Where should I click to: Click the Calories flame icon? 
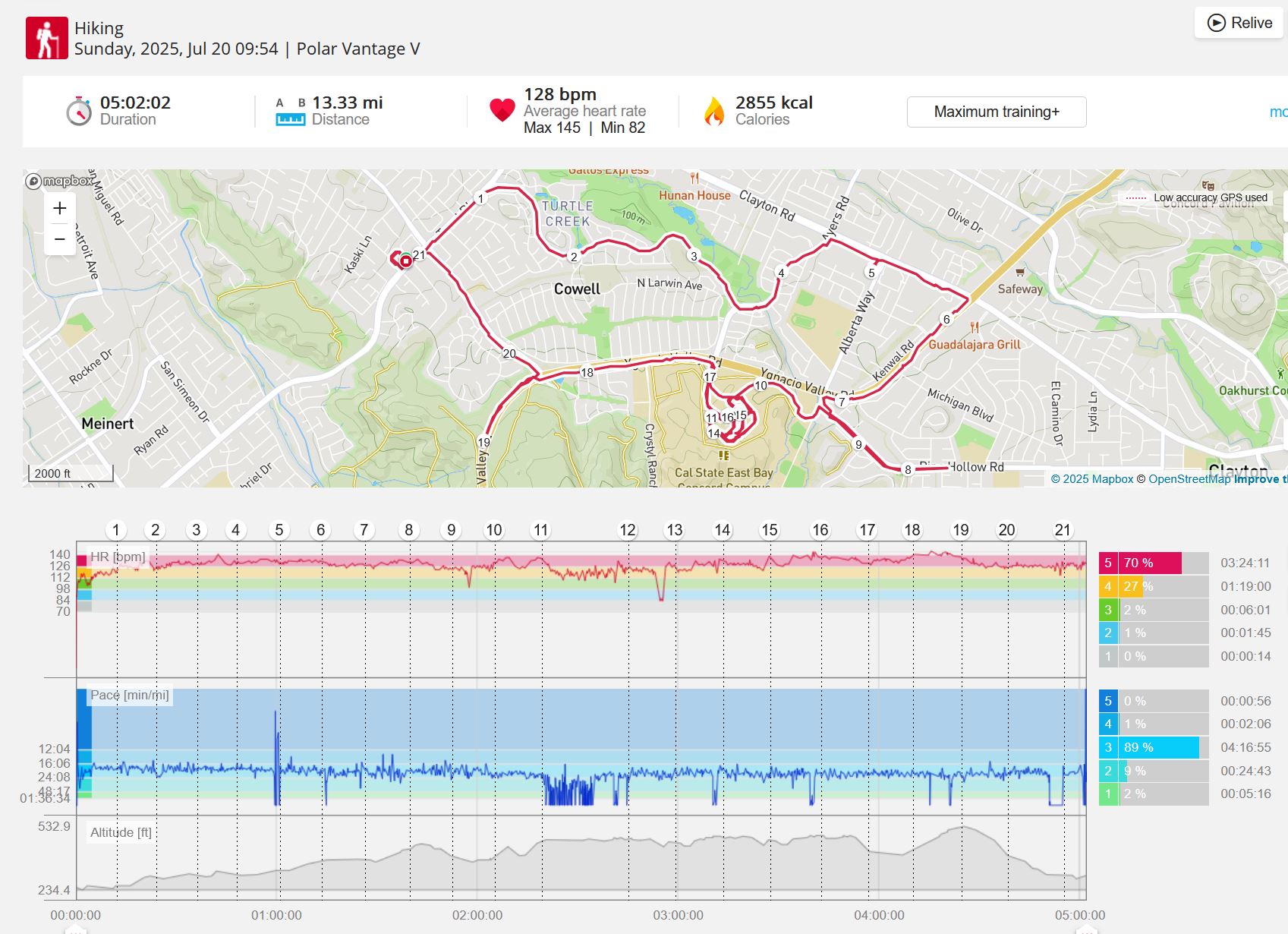pos(714,112)
